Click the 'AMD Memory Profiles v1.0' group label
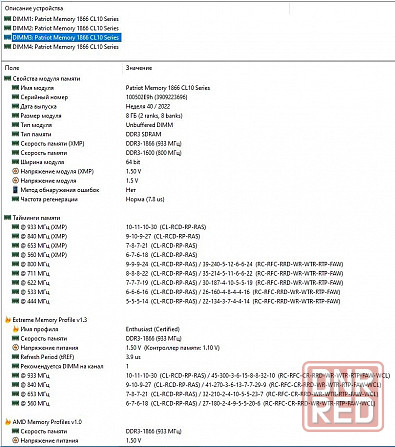 click(47, 422)
